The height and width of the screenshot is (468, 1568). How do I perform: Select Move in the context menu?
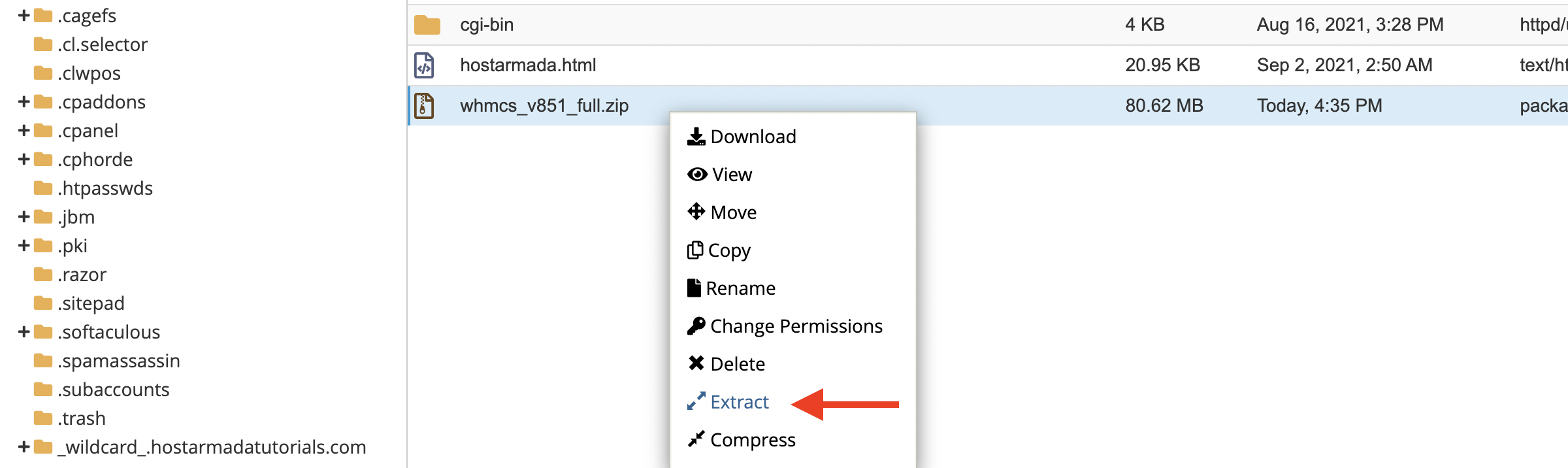coord(733,212)
